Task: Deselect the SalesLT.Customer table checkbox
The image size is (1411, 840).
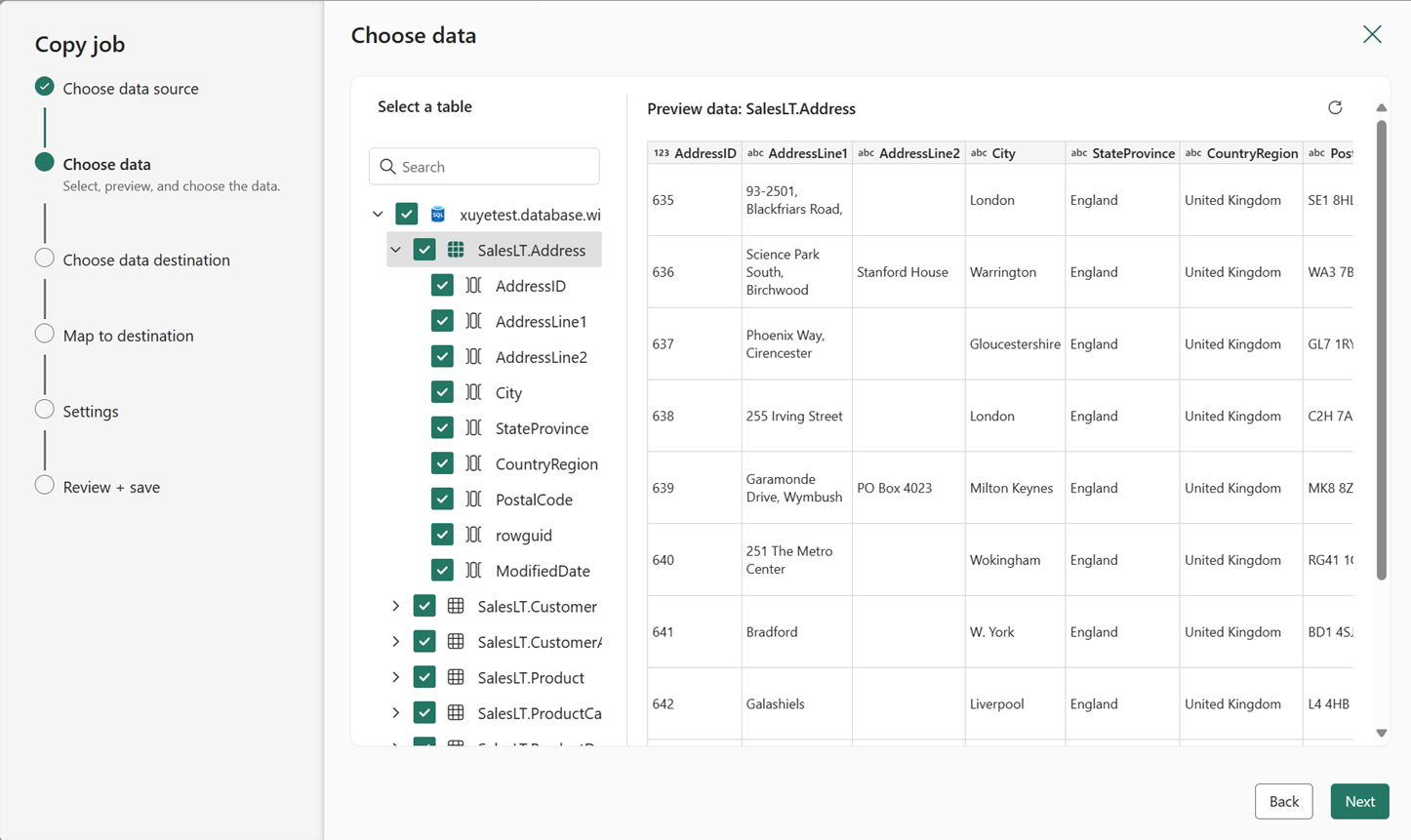Action: (x=424, y=606)
